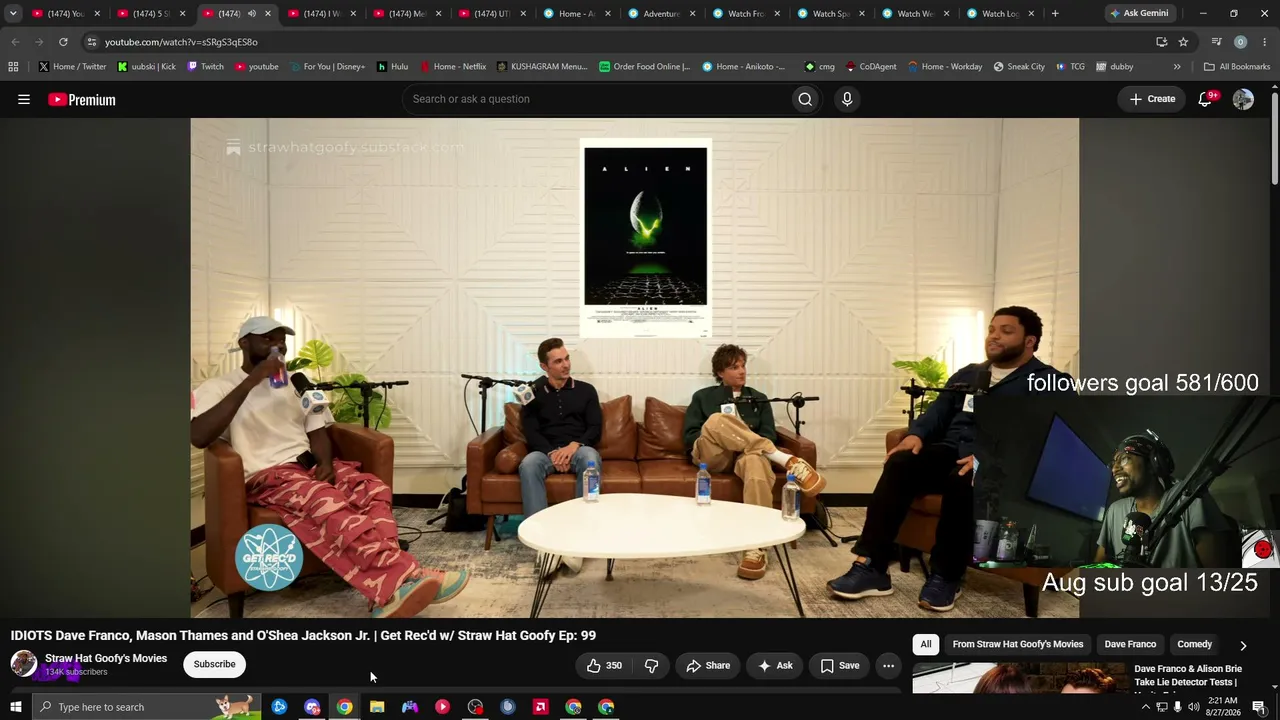
Task: Click the YouTube search input field
Action: point(596,99)
